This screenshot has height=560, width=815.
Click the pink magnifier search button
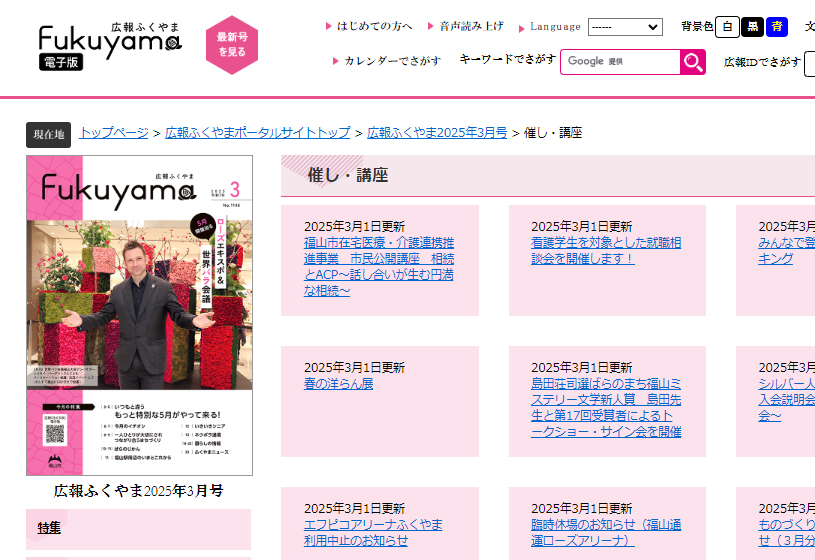pos(693,62)
